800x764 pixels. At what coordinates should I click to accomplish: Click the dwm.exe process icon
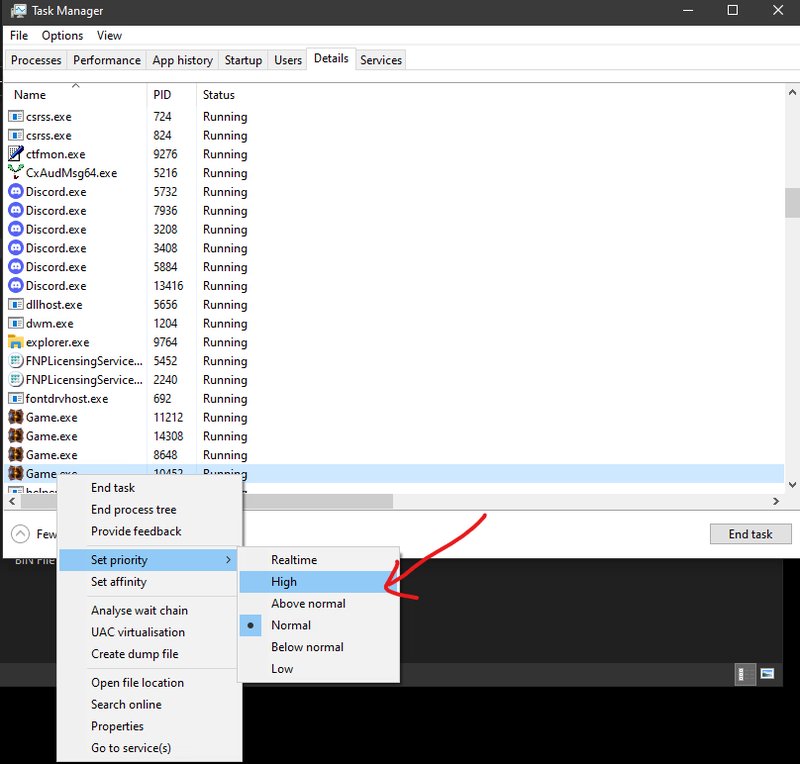[x=16, y=323]
